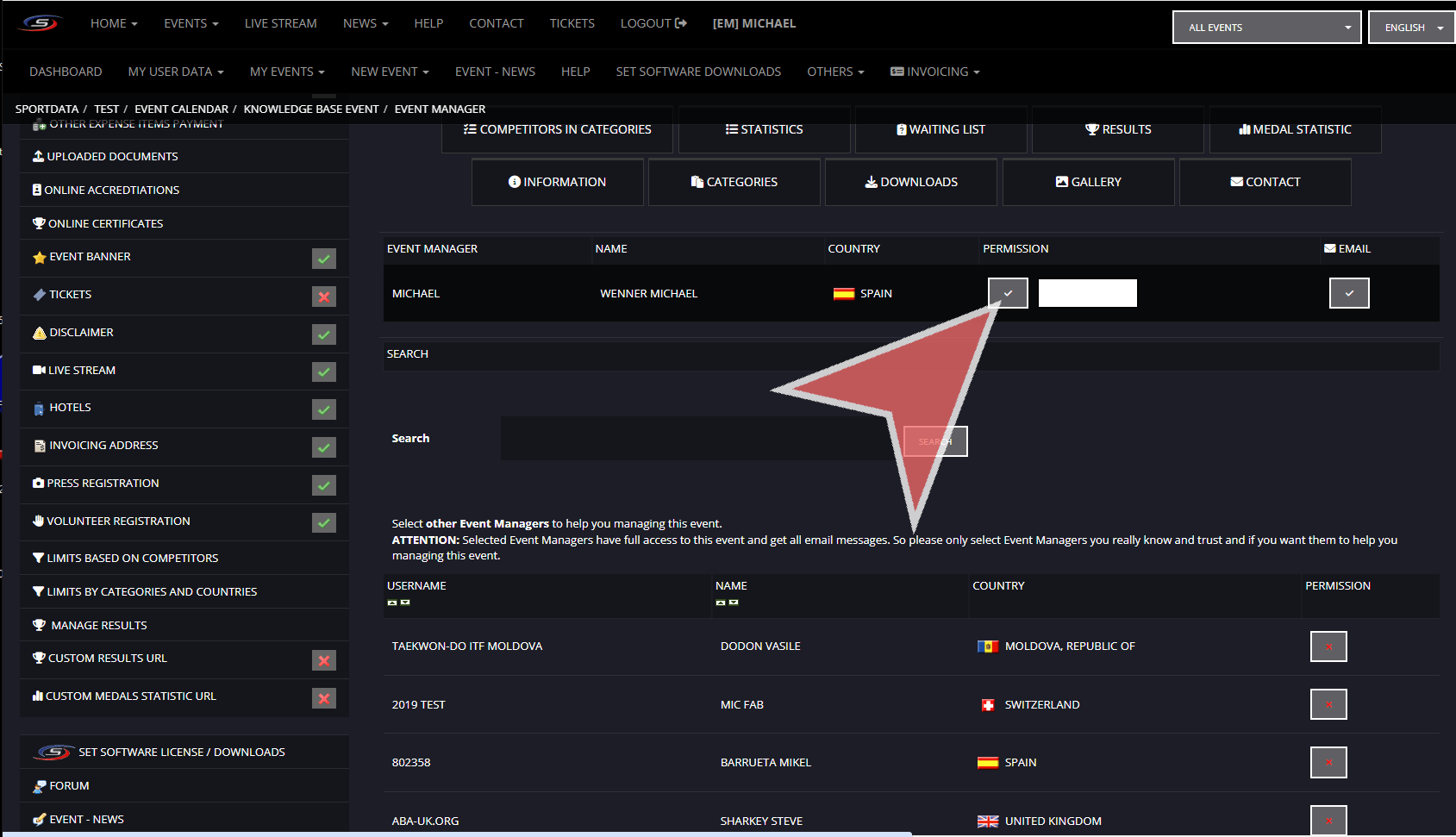
Task: Open the English language dropdown
Action: (1412, 28)
